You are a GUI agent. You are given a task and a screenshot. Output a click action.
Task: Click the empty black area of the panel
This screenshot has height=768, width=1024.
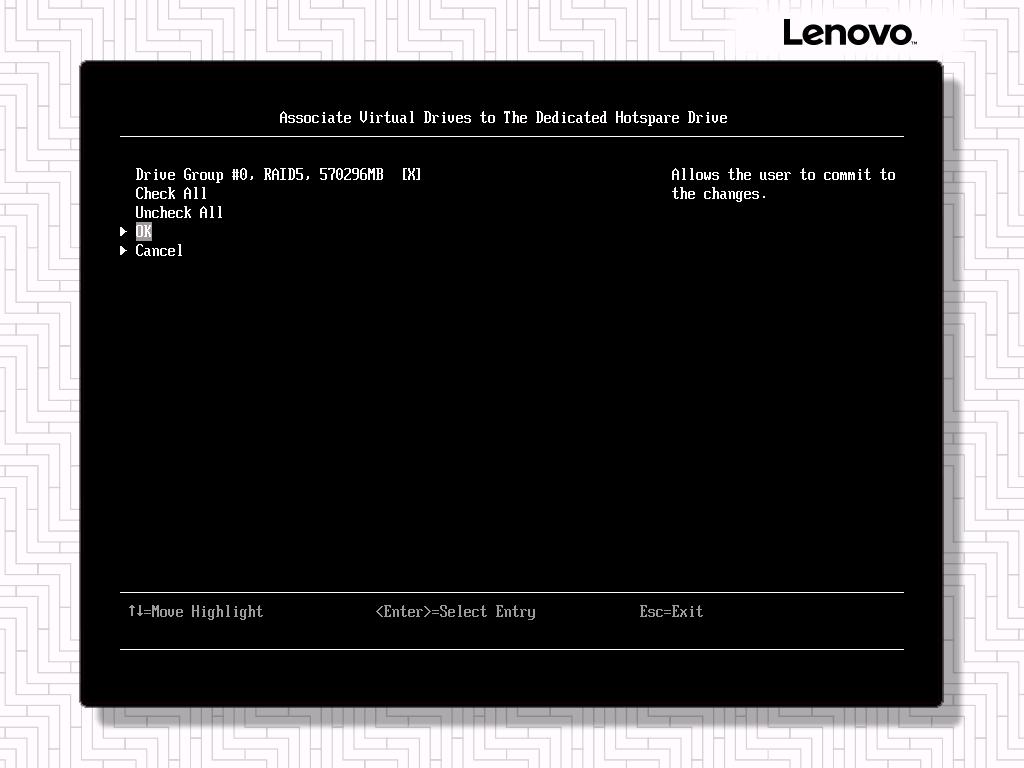[x=500, y=420]
